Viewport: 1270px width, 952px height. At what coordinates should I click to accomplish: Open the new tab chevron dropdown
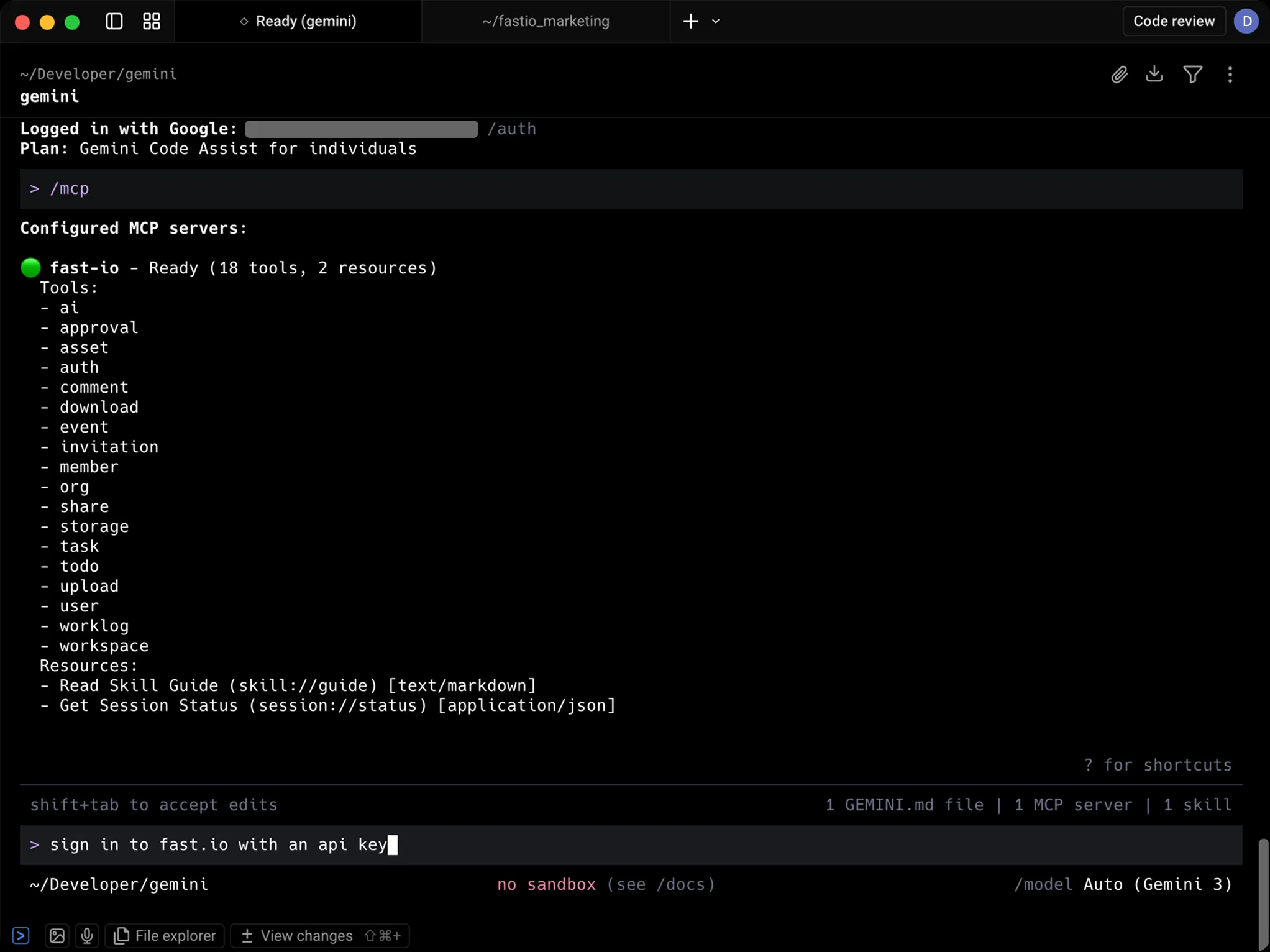pos(716,21)
